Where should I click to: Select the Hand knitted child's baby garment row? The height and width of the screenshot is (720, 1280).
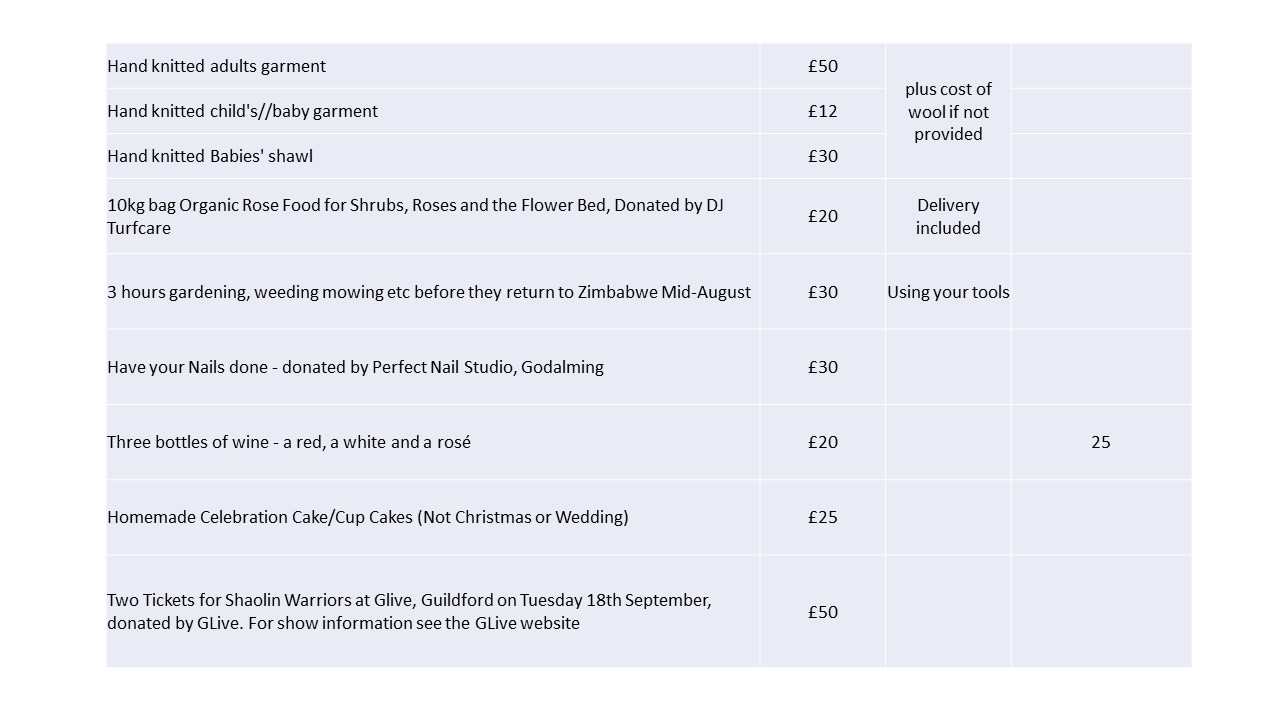click(x=243, y=111)
